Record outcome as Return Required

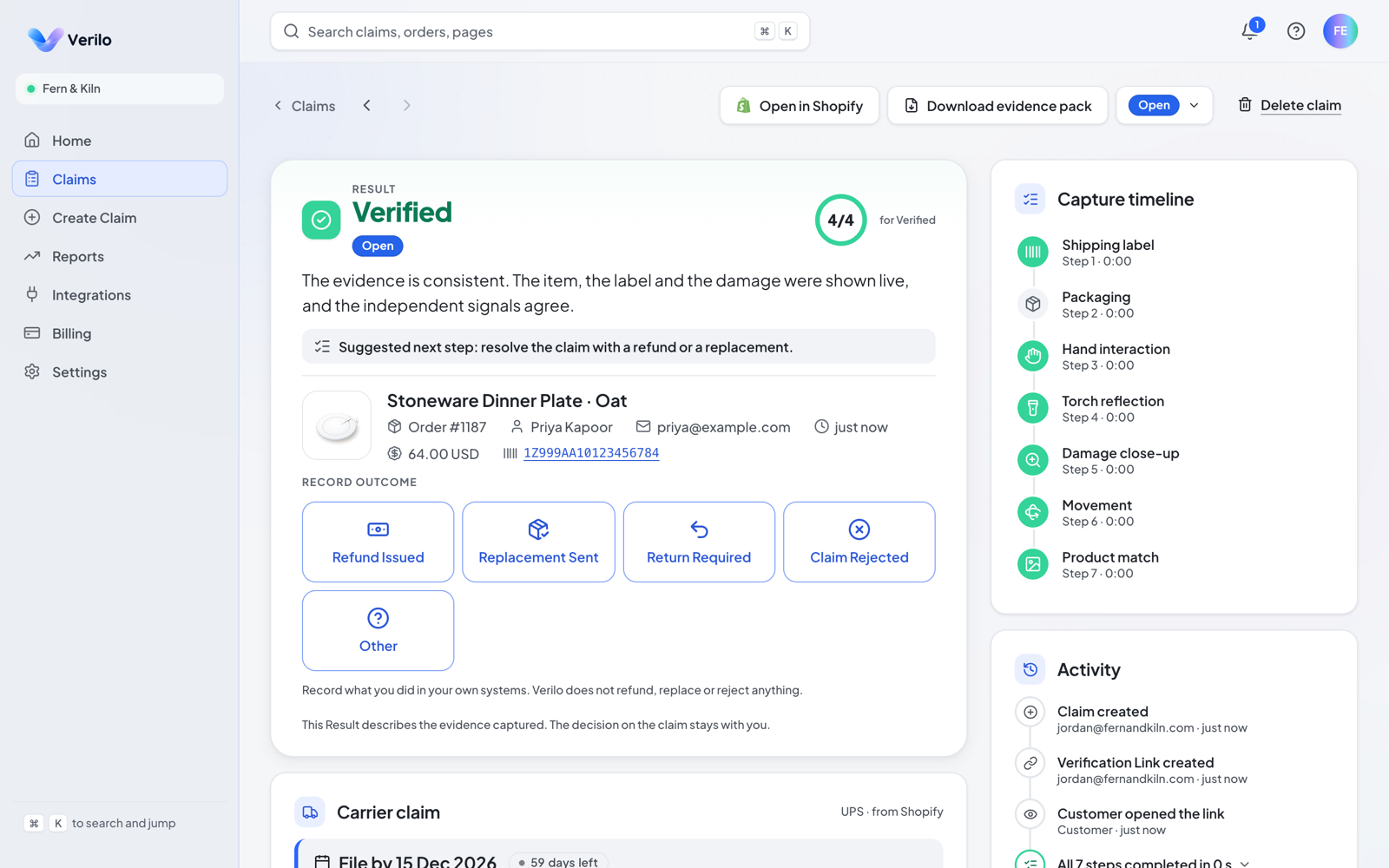(x=699, y=542)
